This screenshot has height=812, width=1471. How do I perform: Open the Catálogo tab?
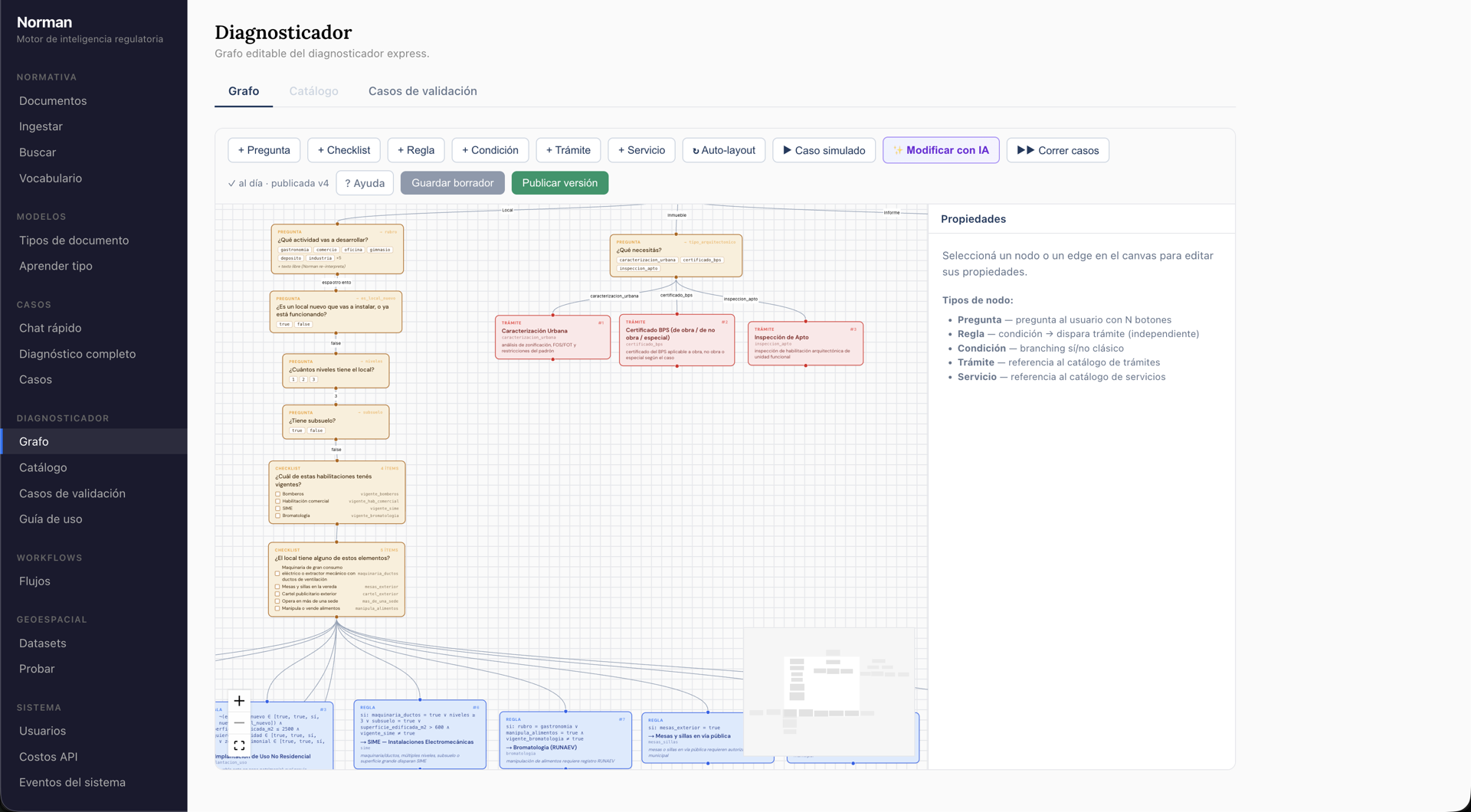tap(313, 91)
